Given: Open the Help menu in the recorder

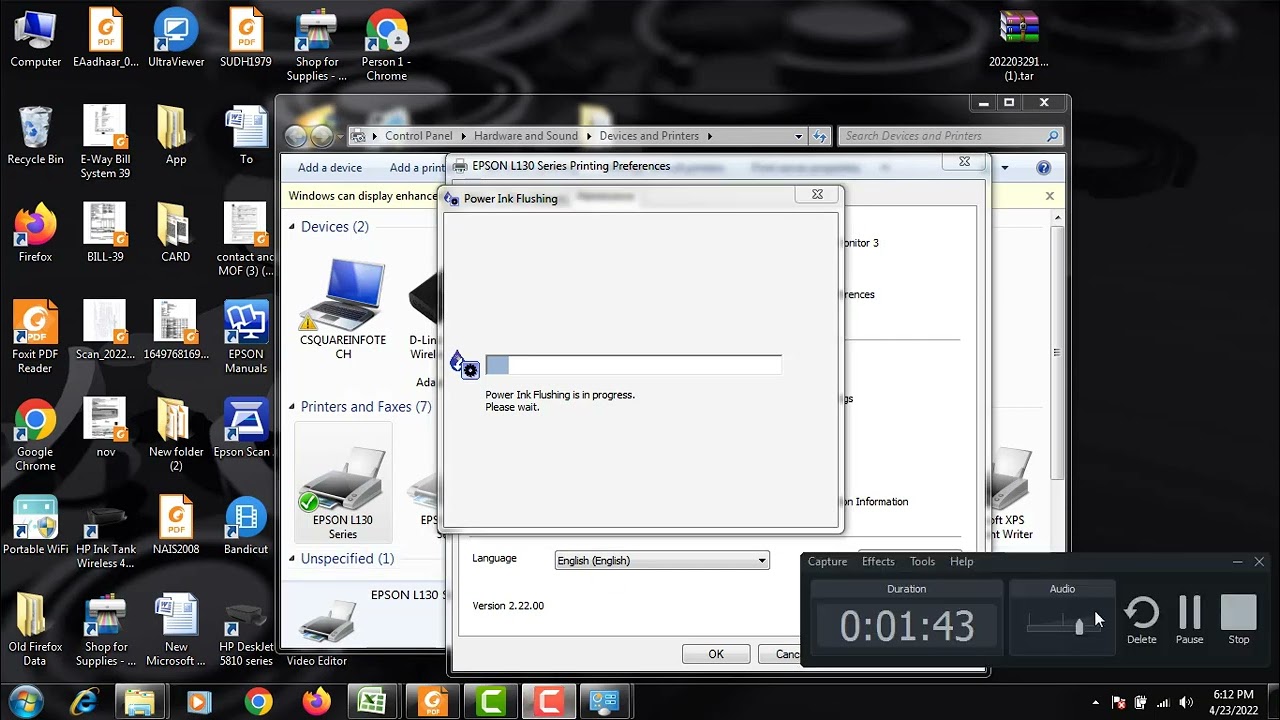Looking at the screenshot, I should click(961, 562).
